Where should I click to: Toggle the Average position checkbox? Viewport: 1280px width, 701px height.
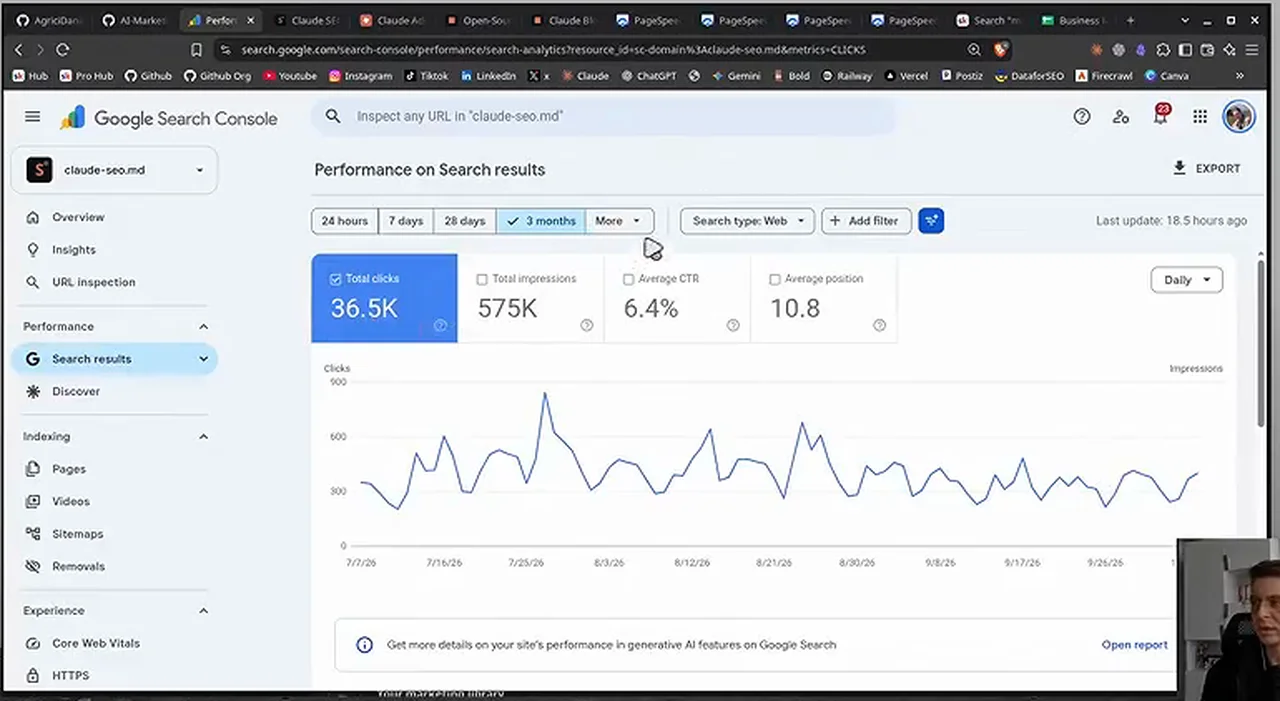775,279
